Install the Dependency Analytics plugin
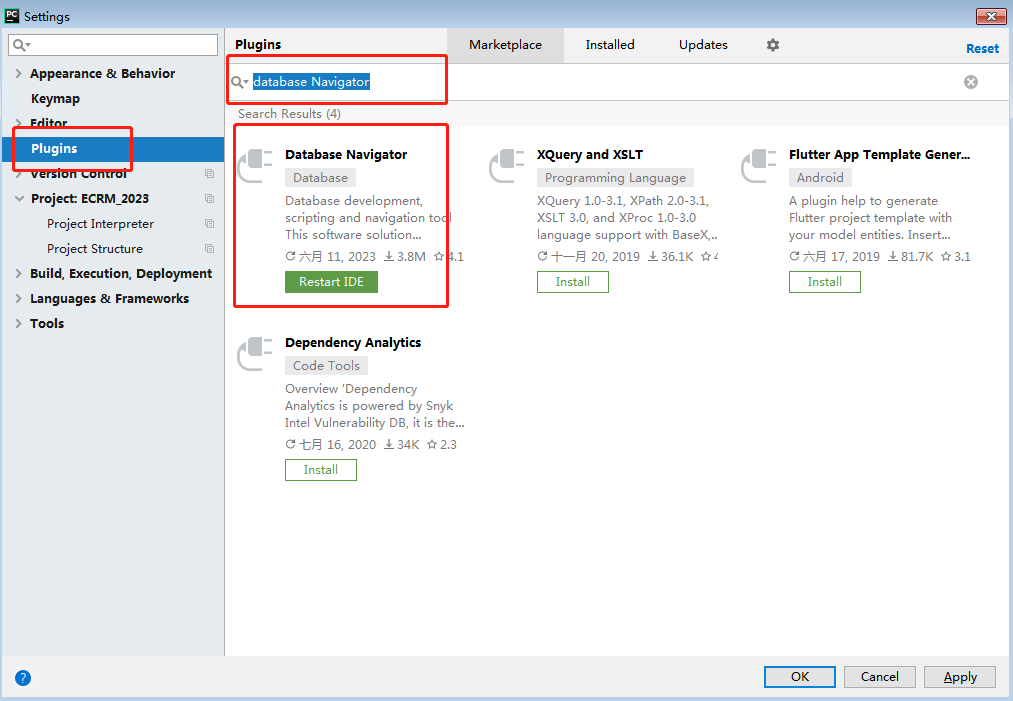The height and width of the screenshot is (701, 1013). [320, 470]
